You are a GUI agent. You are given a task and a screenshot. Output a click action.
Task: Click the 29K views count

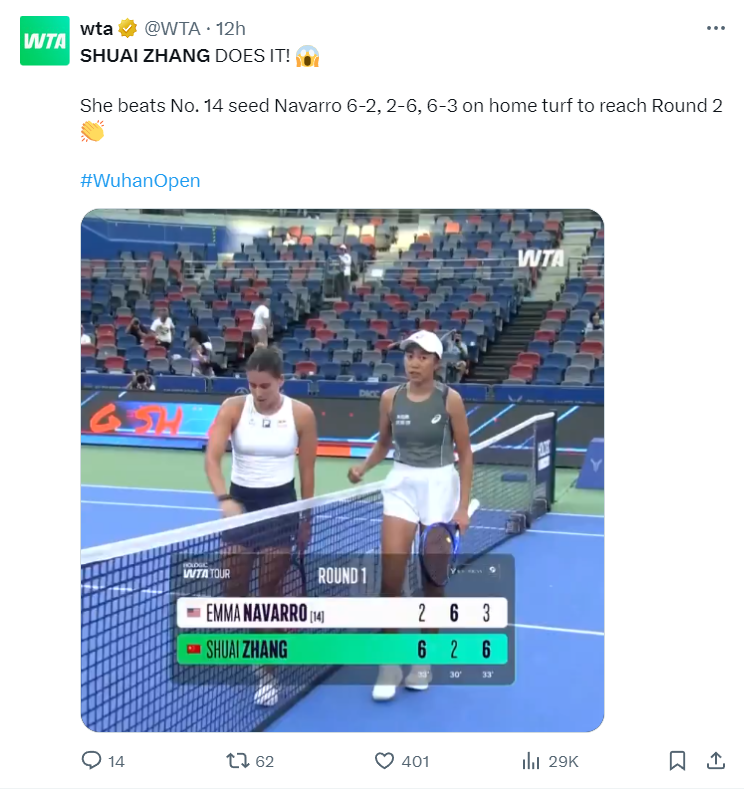[x=563, y=761]
